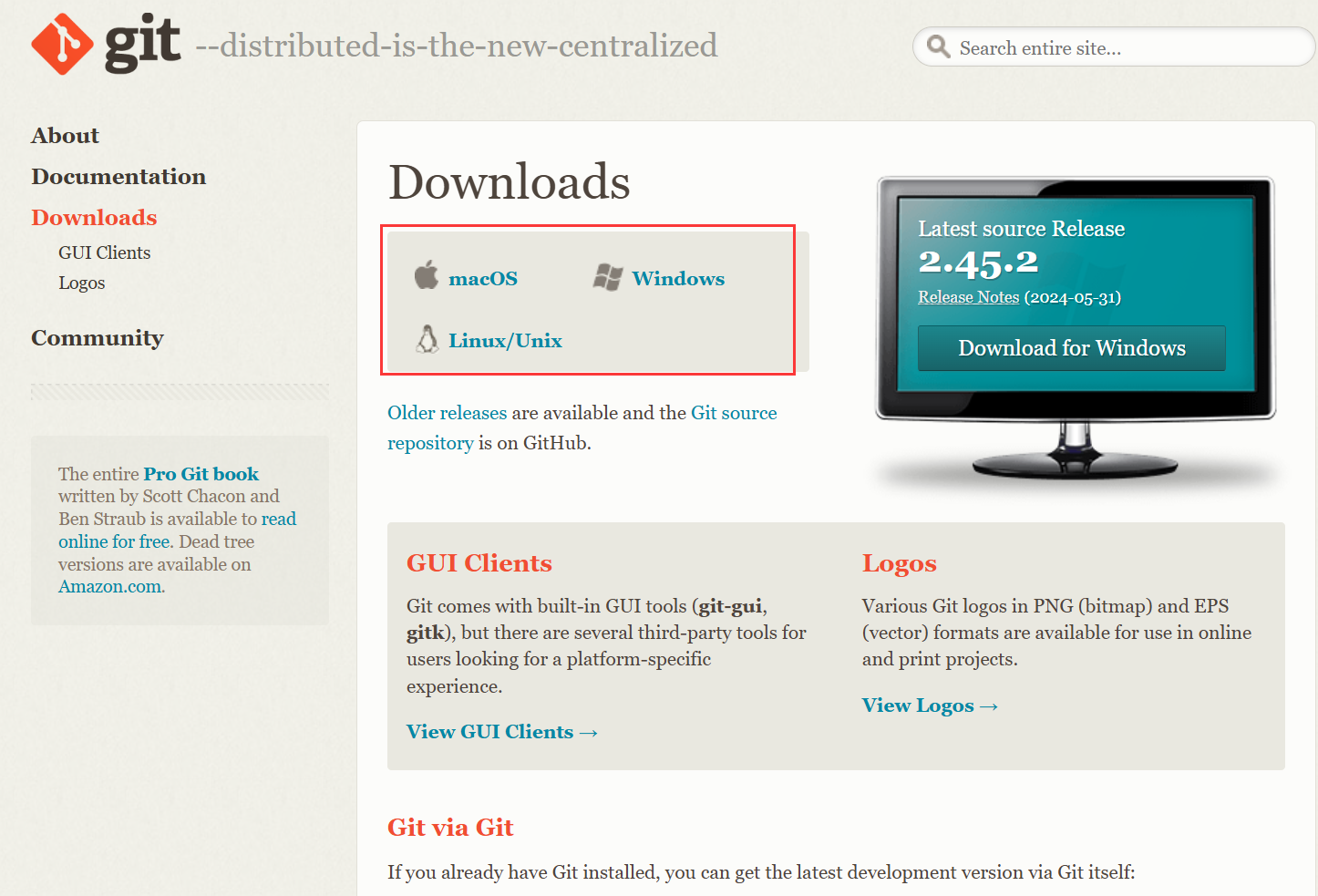
Task: Follow the View GUI Clients arrow link
Action: [x=502, y=732]
